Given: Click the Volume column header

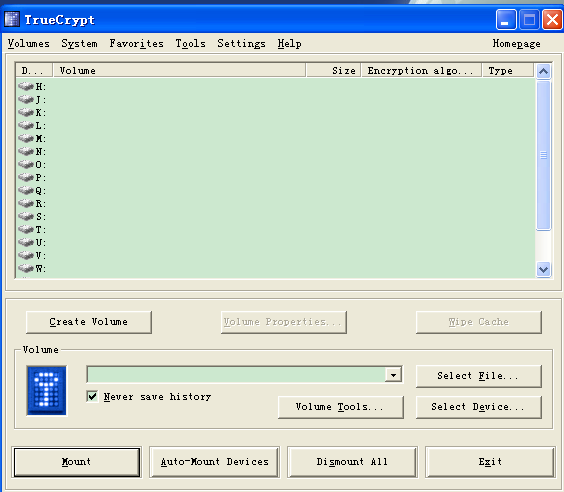Looking at the screenshot, I should coord(179,70).
